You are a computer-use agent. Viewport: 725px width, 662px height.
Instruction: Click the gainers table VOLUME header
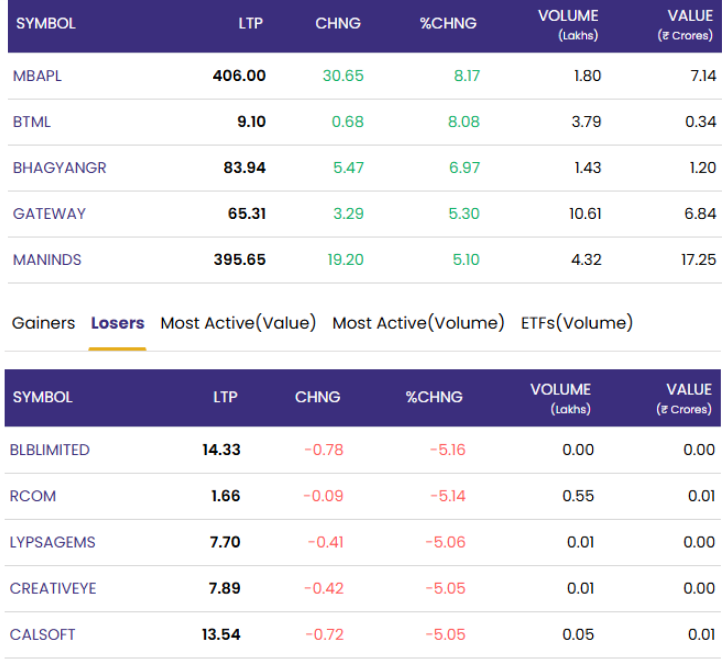(x=568, y=25)
